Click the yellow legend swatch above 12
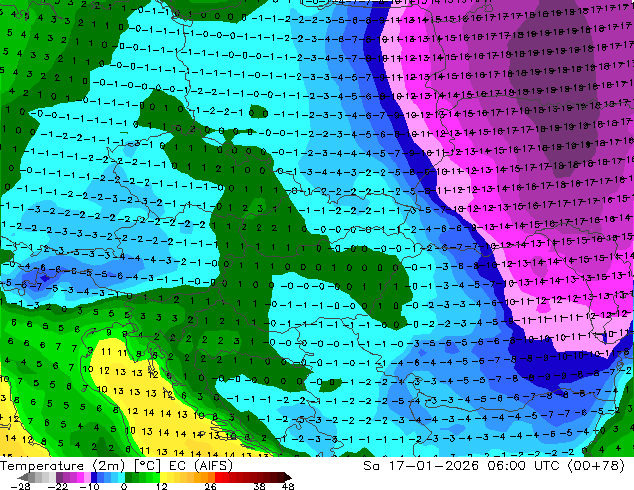 [x=164, y=477]
